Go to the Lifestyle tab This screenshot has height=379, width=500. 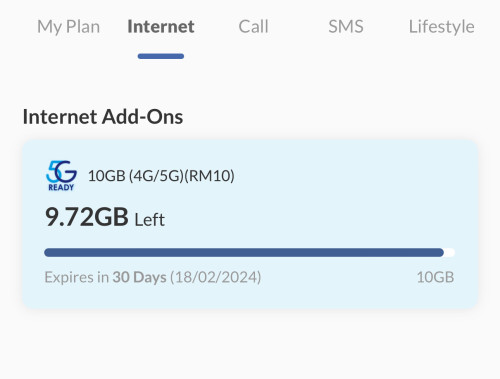click(441, 27)
